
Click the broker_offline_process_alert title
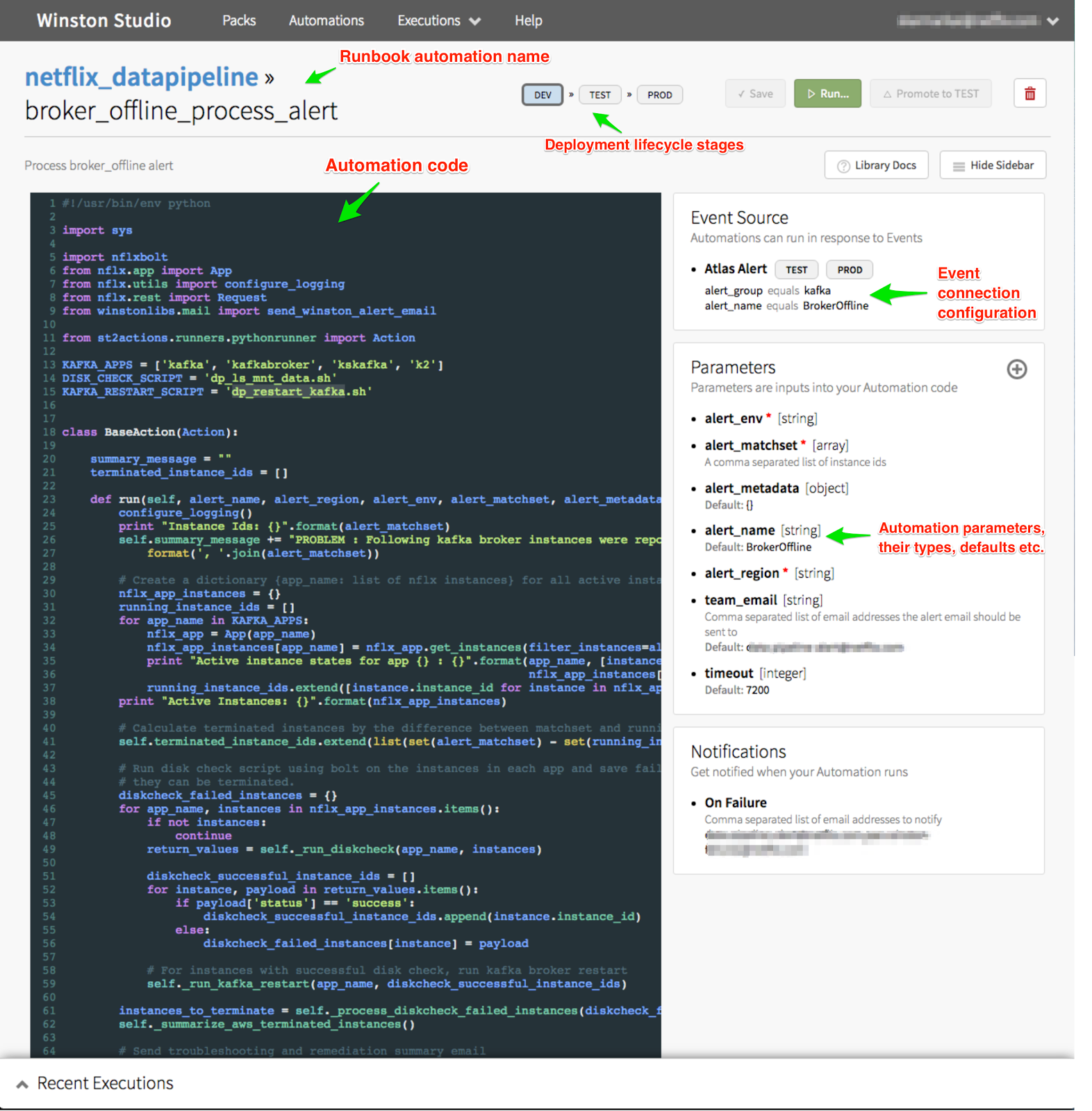click(181, 111)
